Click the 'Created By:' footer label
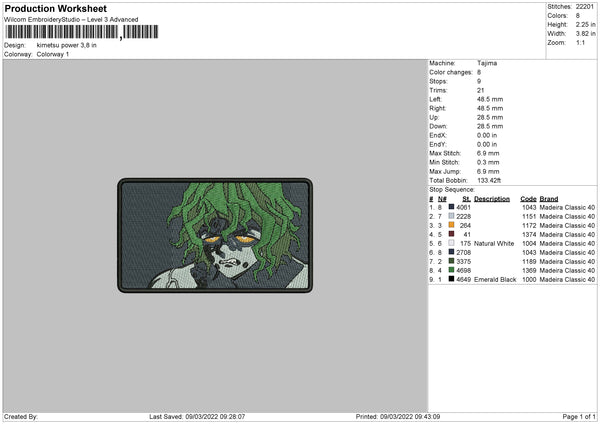This screenshot has width=600, height=424. pyautogui.click(x=21, y=416)
